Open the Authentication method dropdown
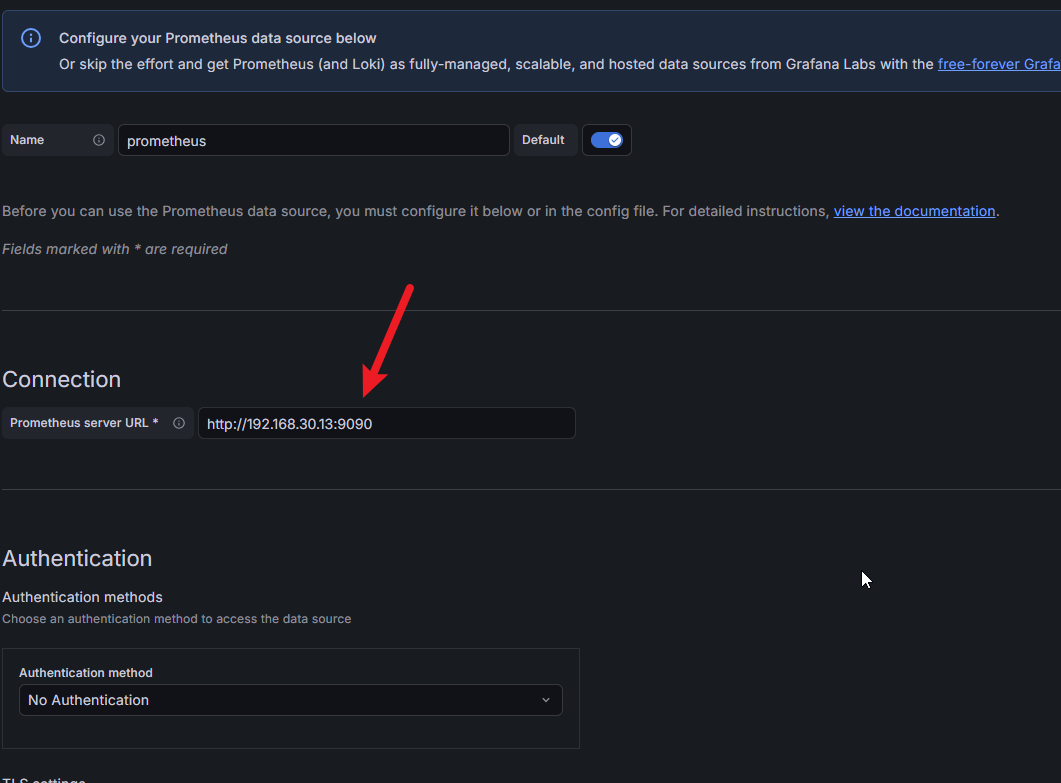1061x783 pixels. click(290, 700)
